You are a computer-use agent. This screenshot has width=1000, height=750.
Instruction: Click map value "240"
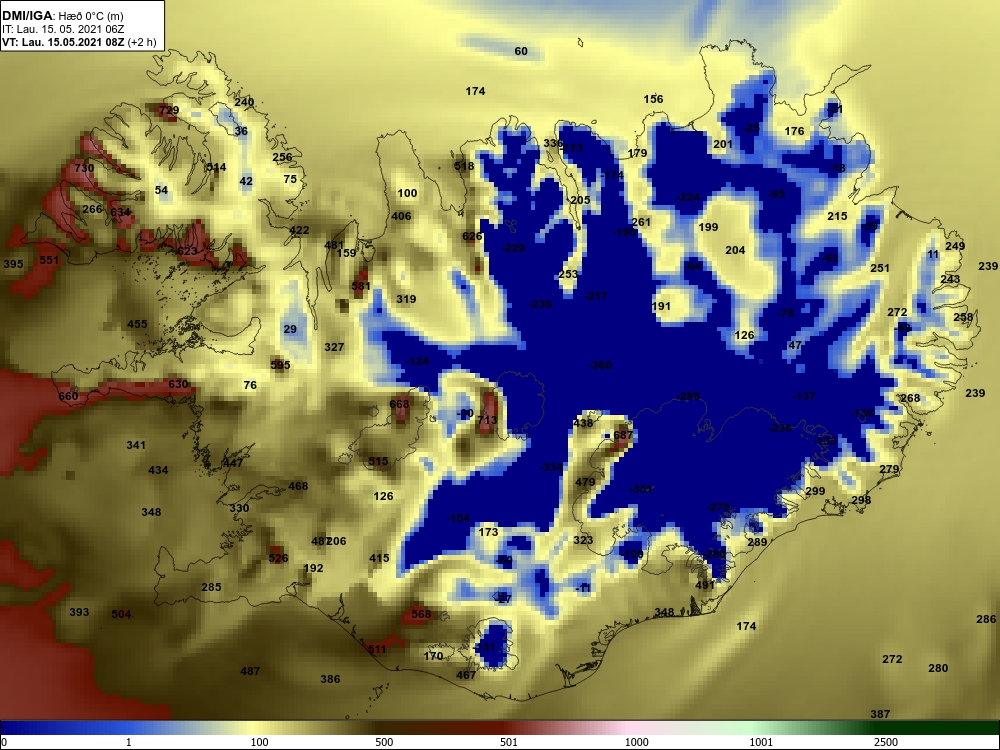pos(244,102)
